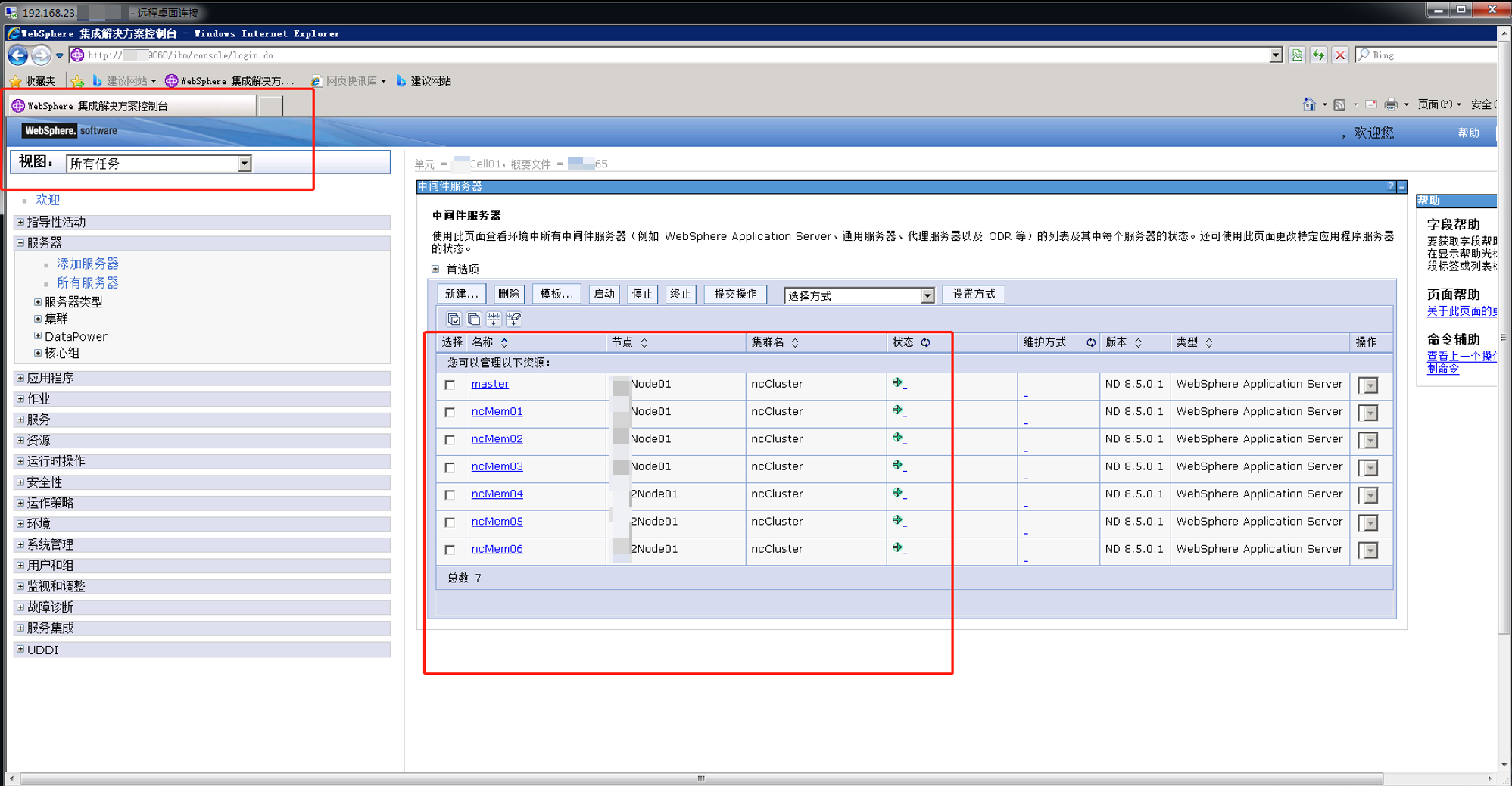Click the printer icon in the IE toolbar
The image size is (1512, 786).
1391,104
